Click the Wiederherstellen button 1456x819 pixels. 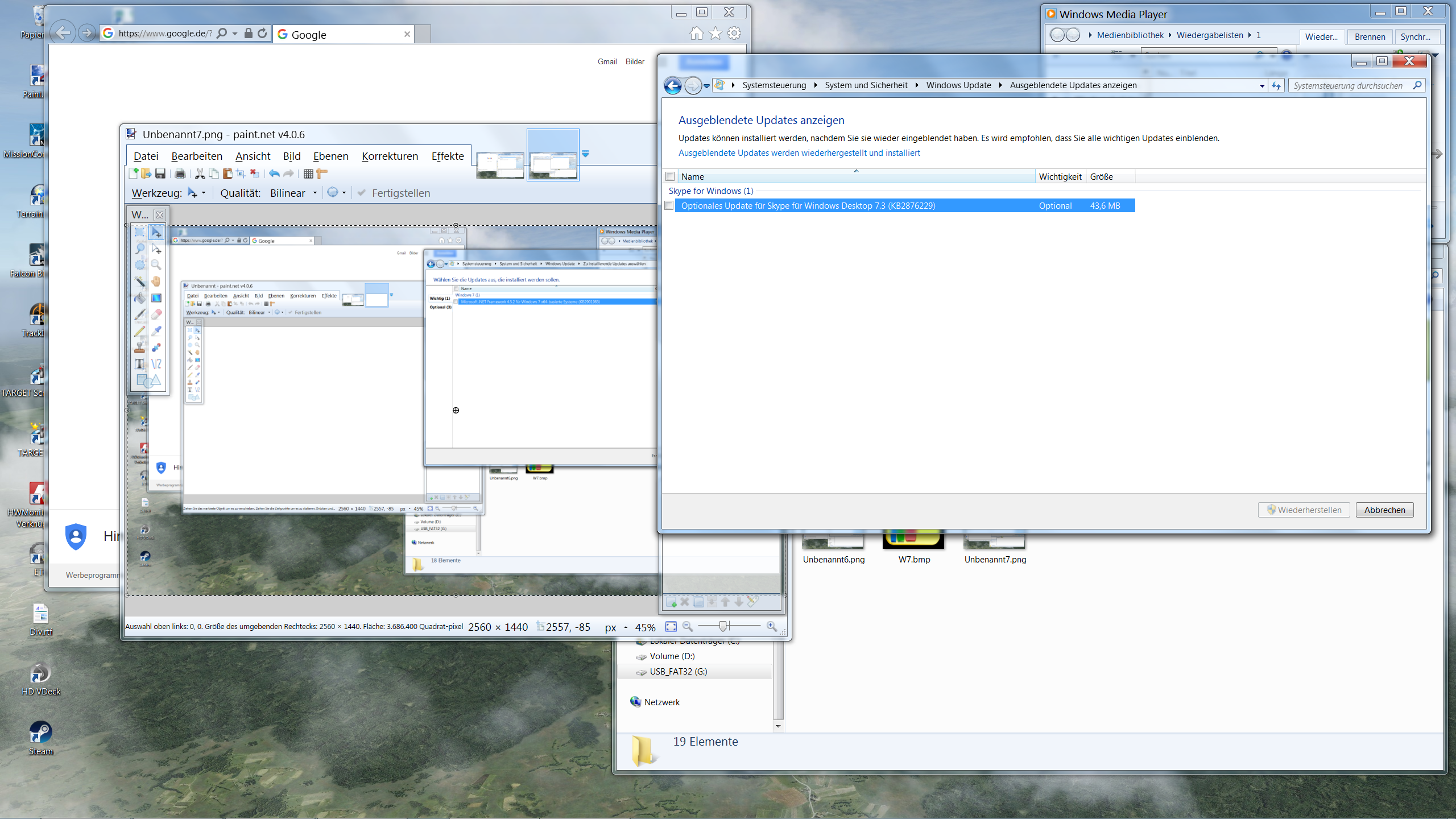pos(1304,510)
